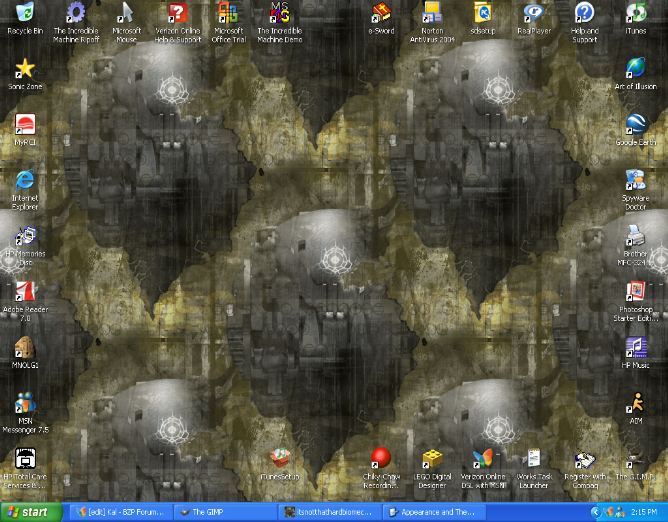Open the Windows Start menu
This screenshot has width=668, height=522.
tap(31, 512)
